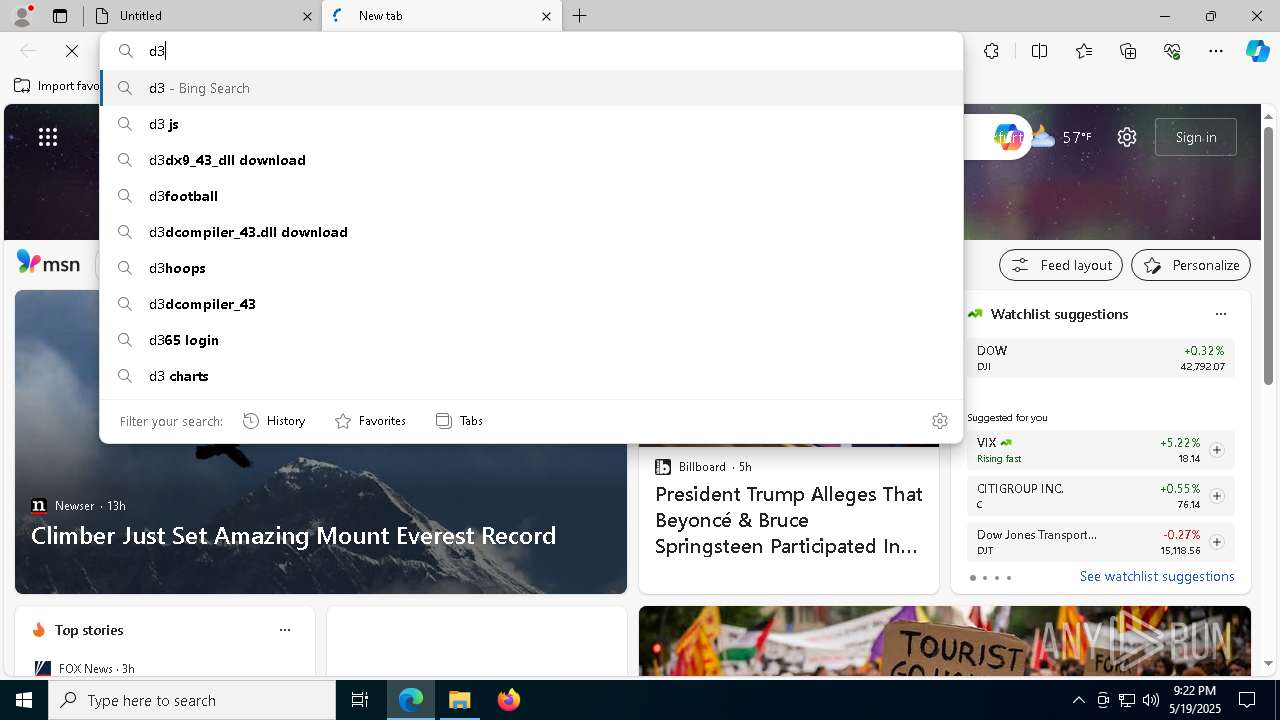This screenshot has height=720, width=1280.
Task: Open the search suggestions settings gear
Action: click(939, 421)
